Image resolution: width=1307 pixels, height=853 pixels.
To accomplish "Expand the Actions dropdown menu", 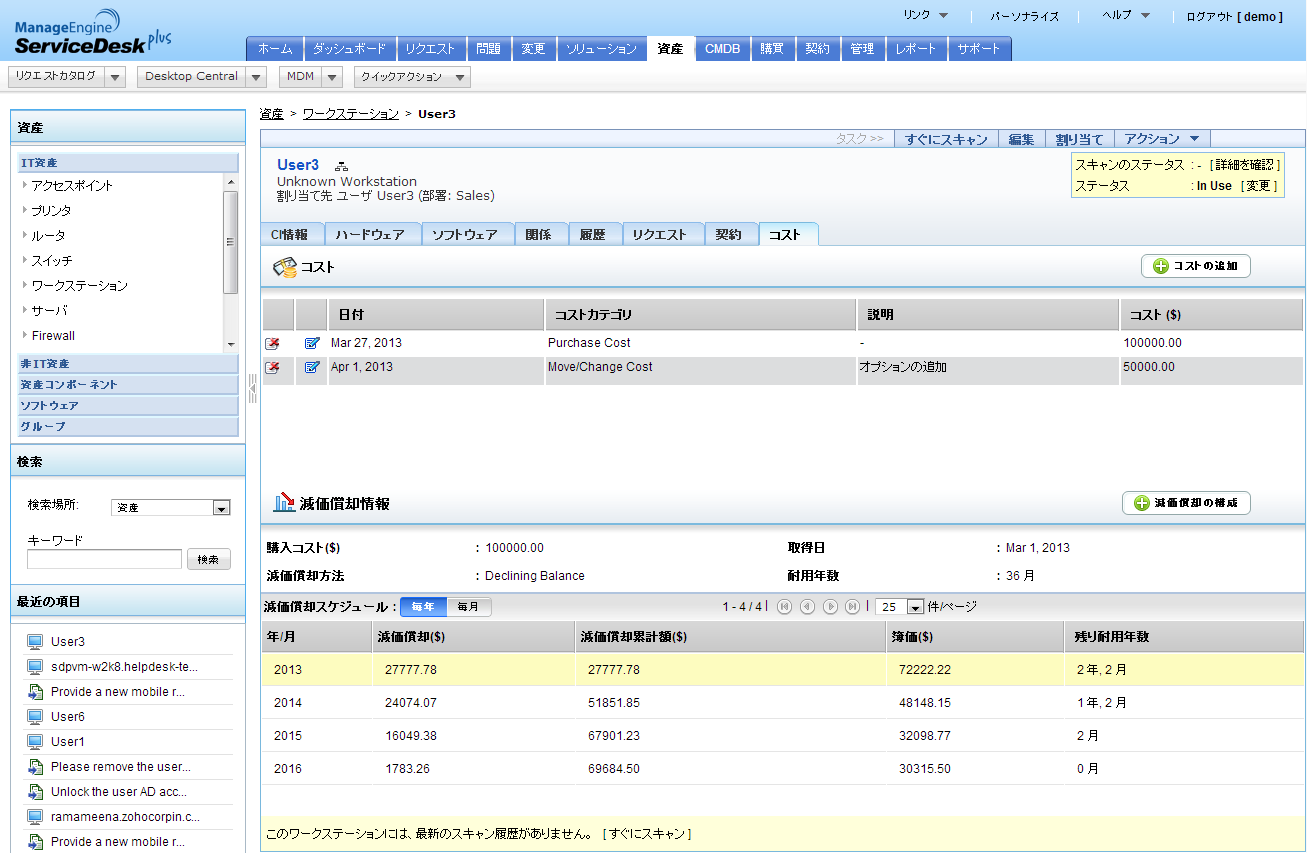I will 1162,139.
